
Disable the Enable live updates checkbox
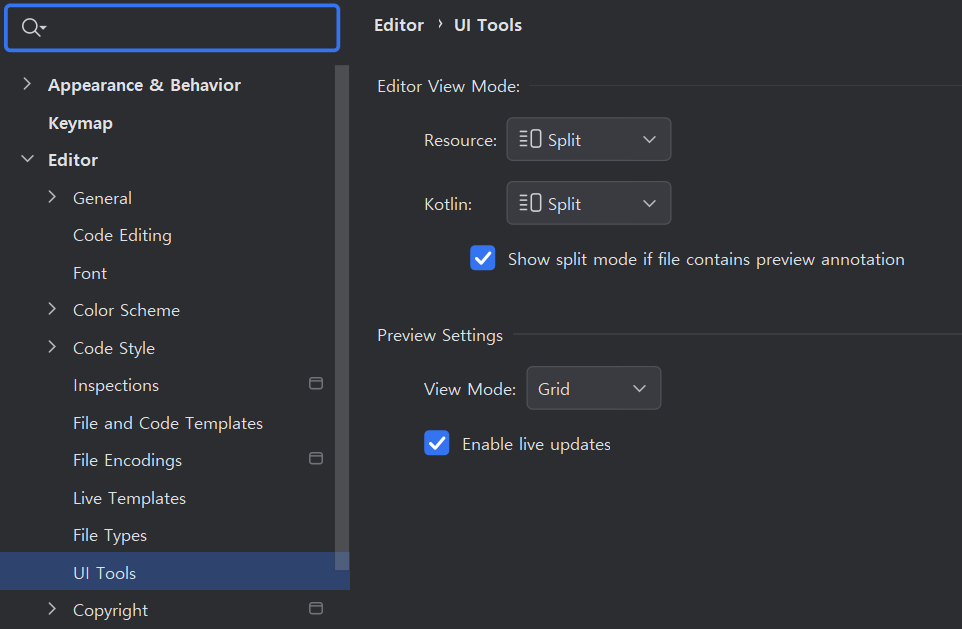(437, 443)
